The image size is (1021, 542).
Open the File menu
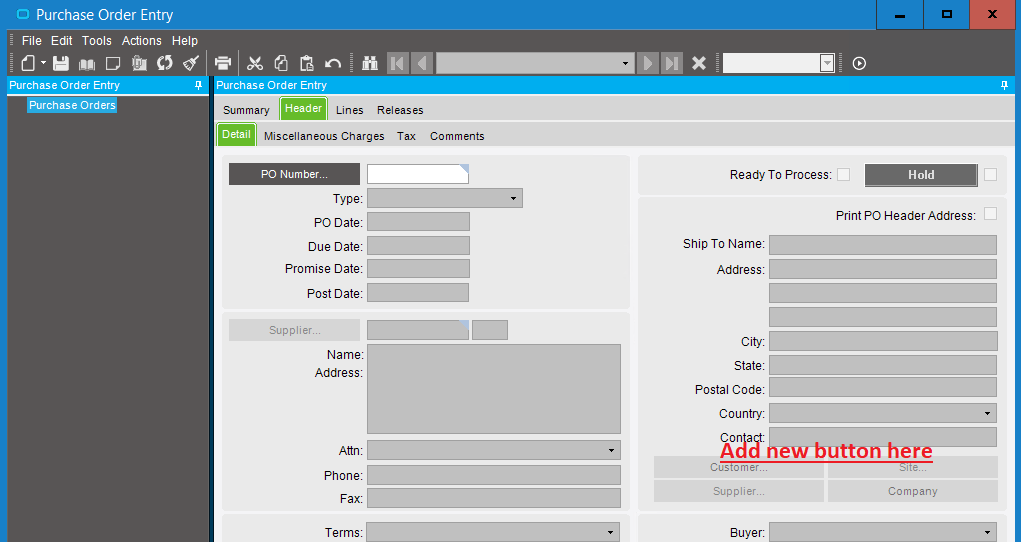pos(31,40)
